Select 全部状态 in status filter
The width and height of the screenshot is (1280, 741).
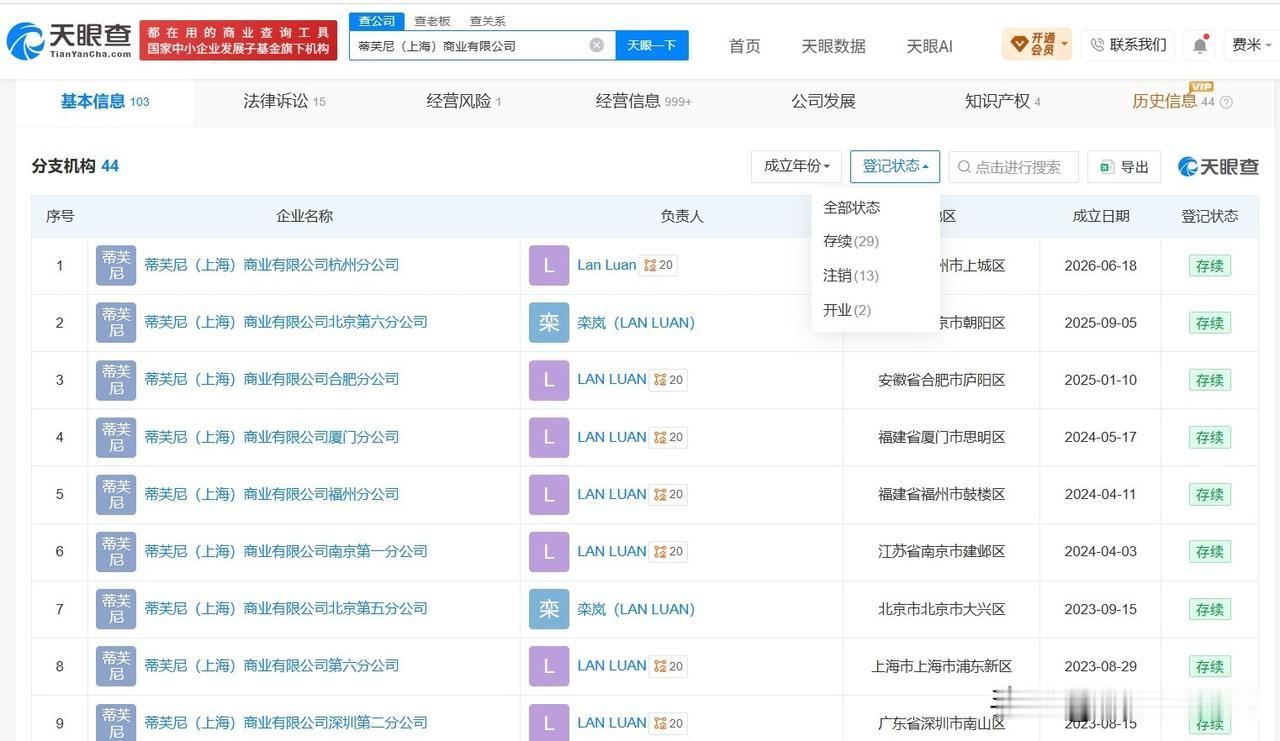[x=852, y=207]
